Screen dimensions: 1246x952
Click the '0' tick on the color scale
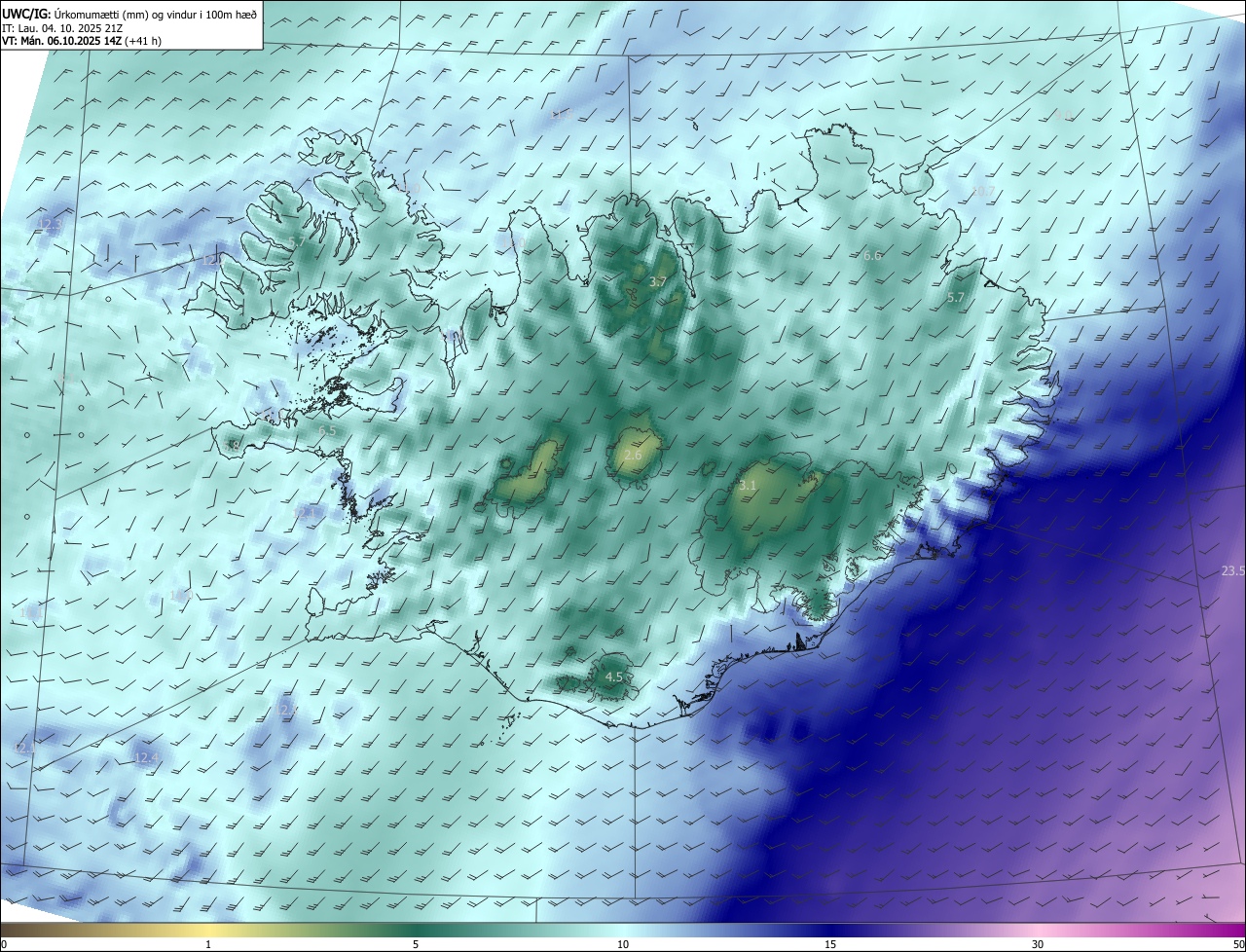[x=4, y=944]
